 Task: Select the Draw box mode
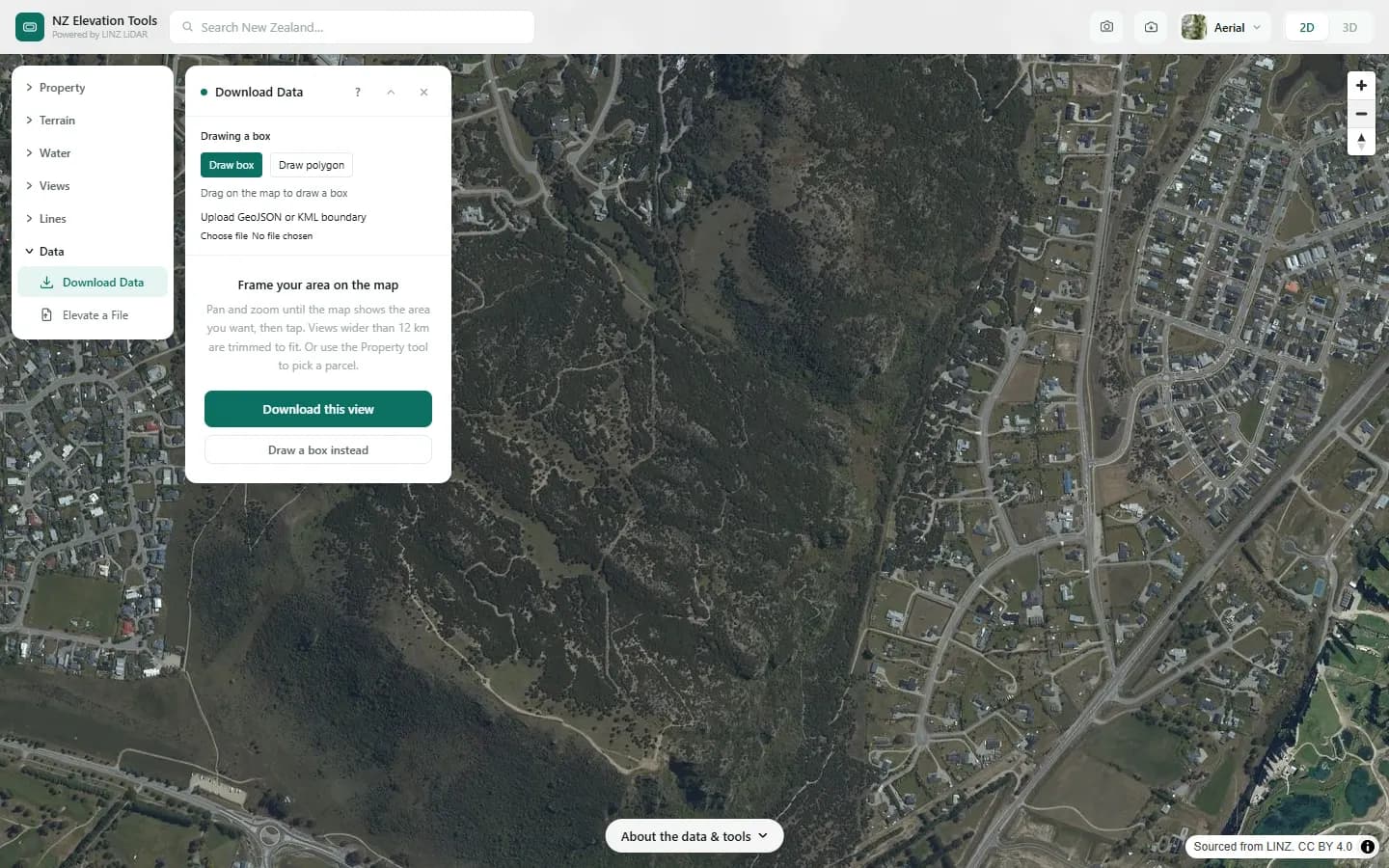click(231, 165)
